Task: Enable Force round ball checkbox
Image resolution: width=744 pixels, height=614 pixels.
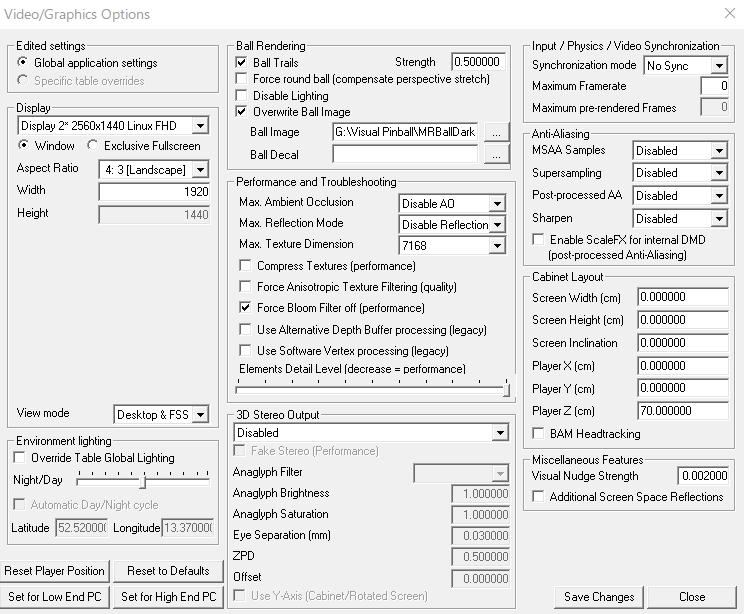Action: pyautogui.click(x=241, y=78)
